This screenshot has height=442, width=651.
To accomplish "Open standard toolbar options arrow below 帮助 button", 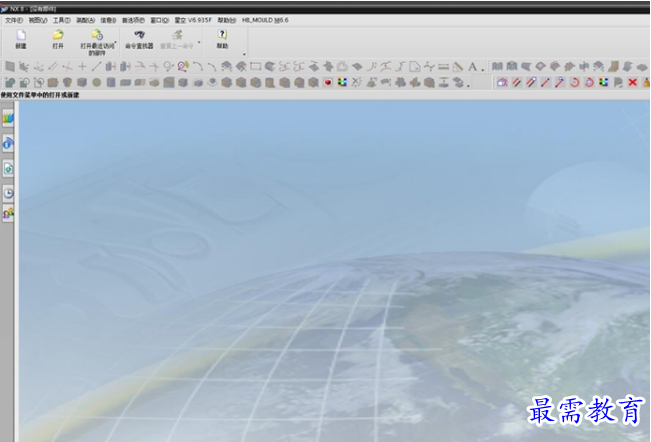I will 244,54.
